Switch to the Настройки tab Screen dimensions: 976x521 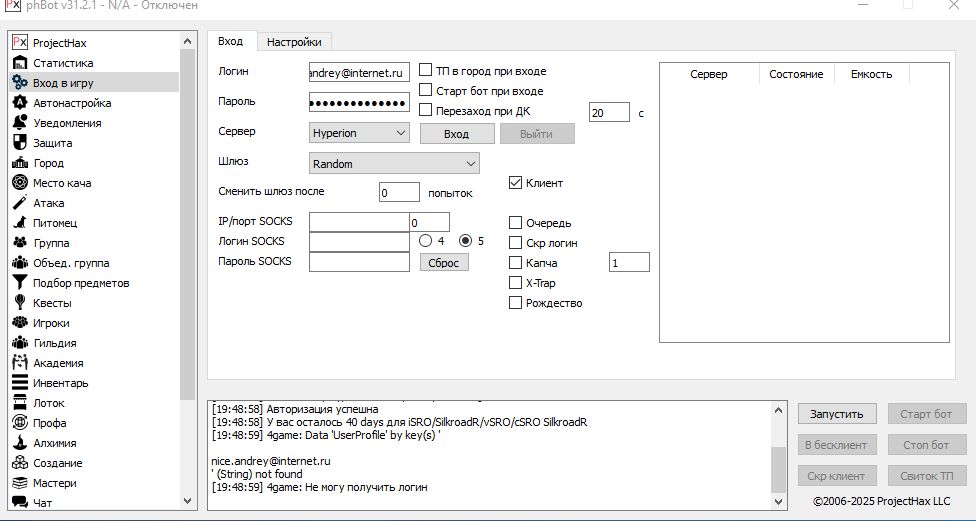click(294, 42)
